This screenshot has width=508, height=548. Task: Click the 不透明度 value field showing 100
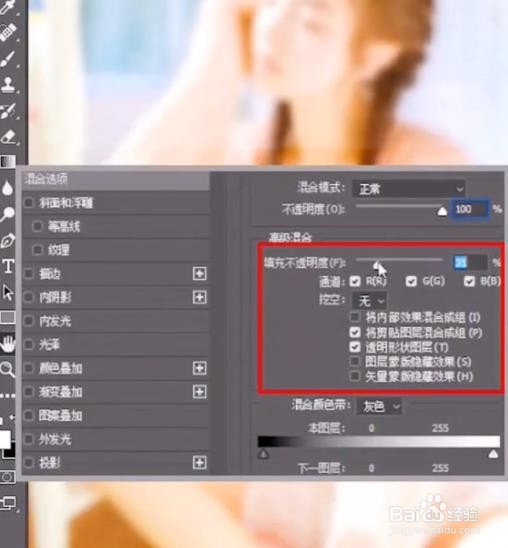[x=470, y=209]
